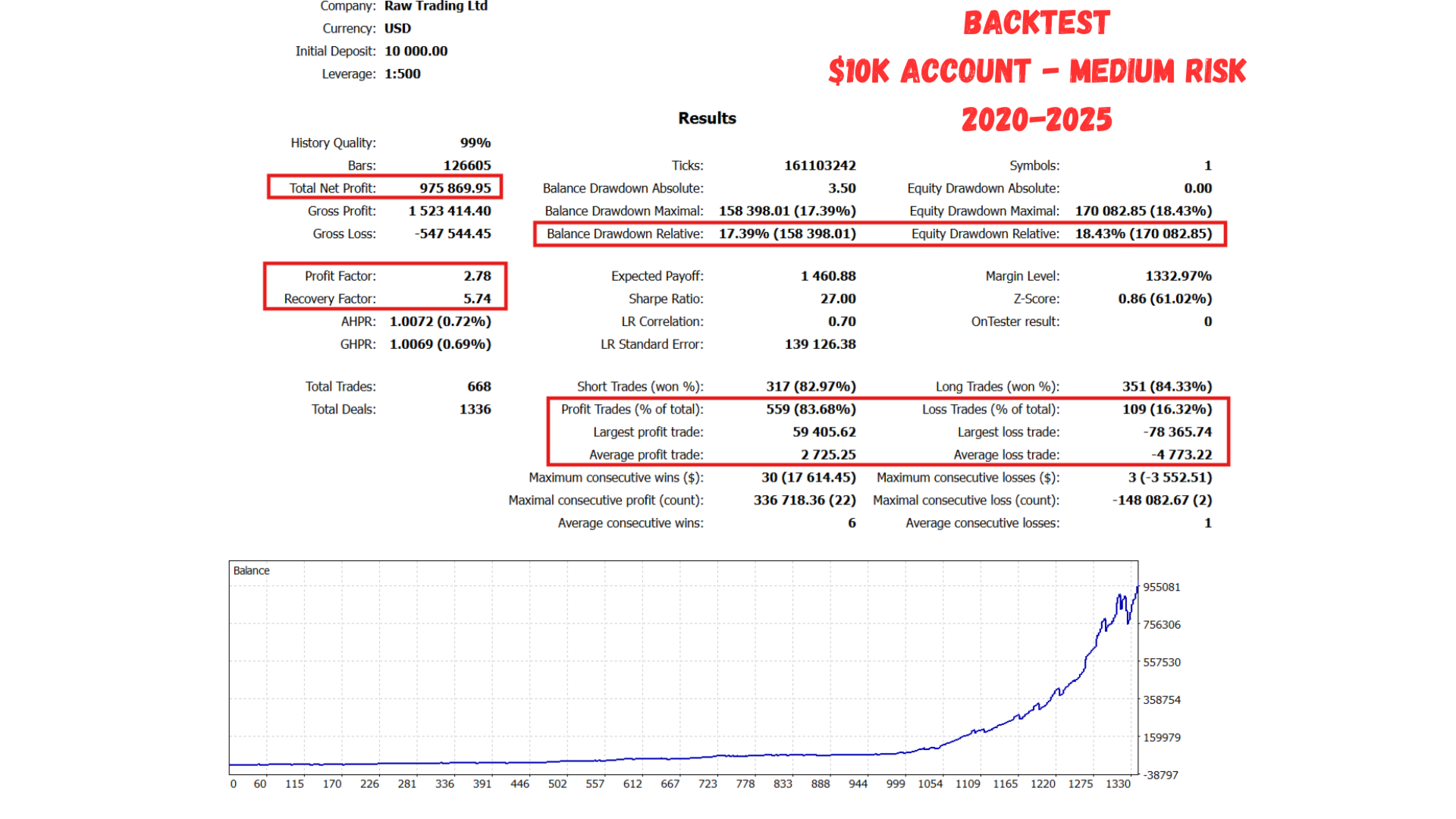Image resolution: width=1456 pixels, height=819 pixels.
Task: Click Maximum consecutive wins value 30 (17 614.45)
Action: pos(808,478)
